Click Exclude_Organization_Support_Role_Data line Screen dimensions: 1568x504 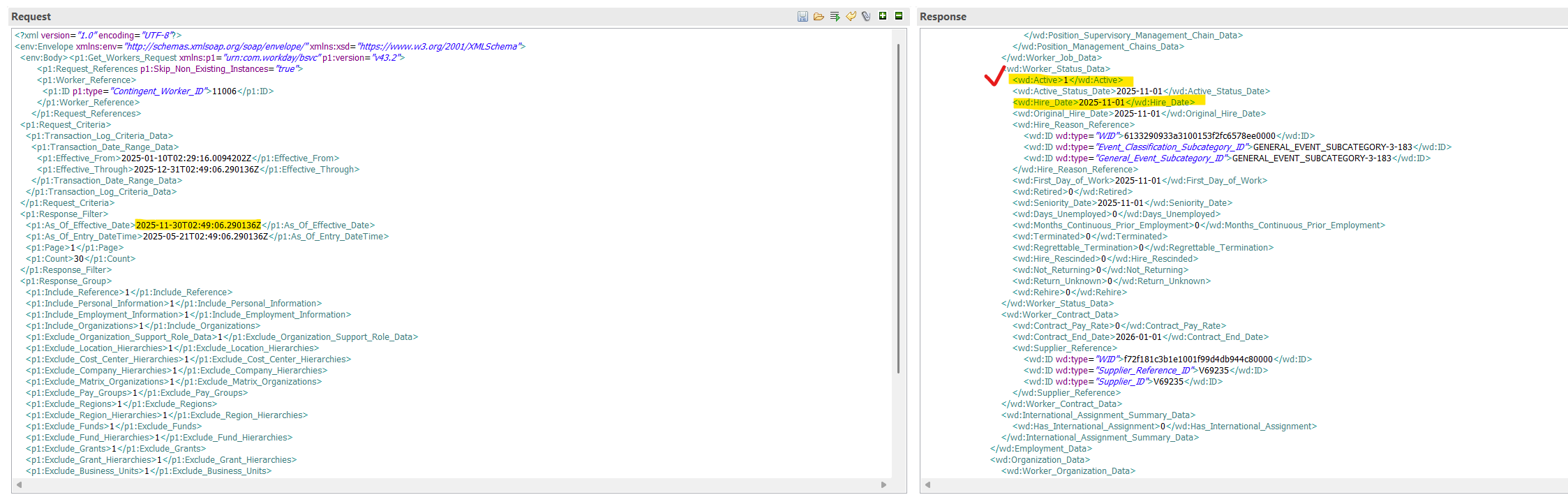222,336
